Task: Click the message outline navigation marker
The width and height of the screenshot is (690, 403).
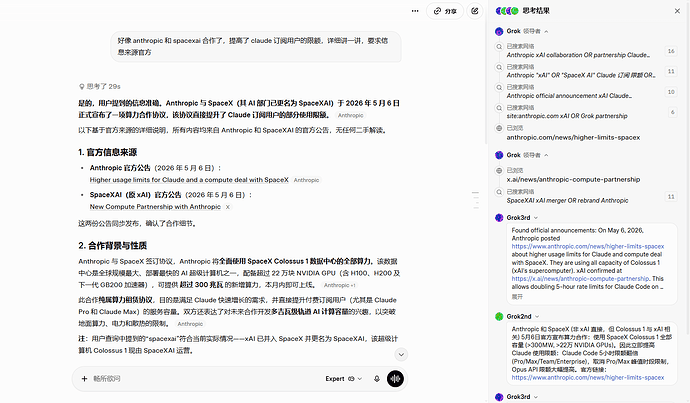Action: coord(475,200)
